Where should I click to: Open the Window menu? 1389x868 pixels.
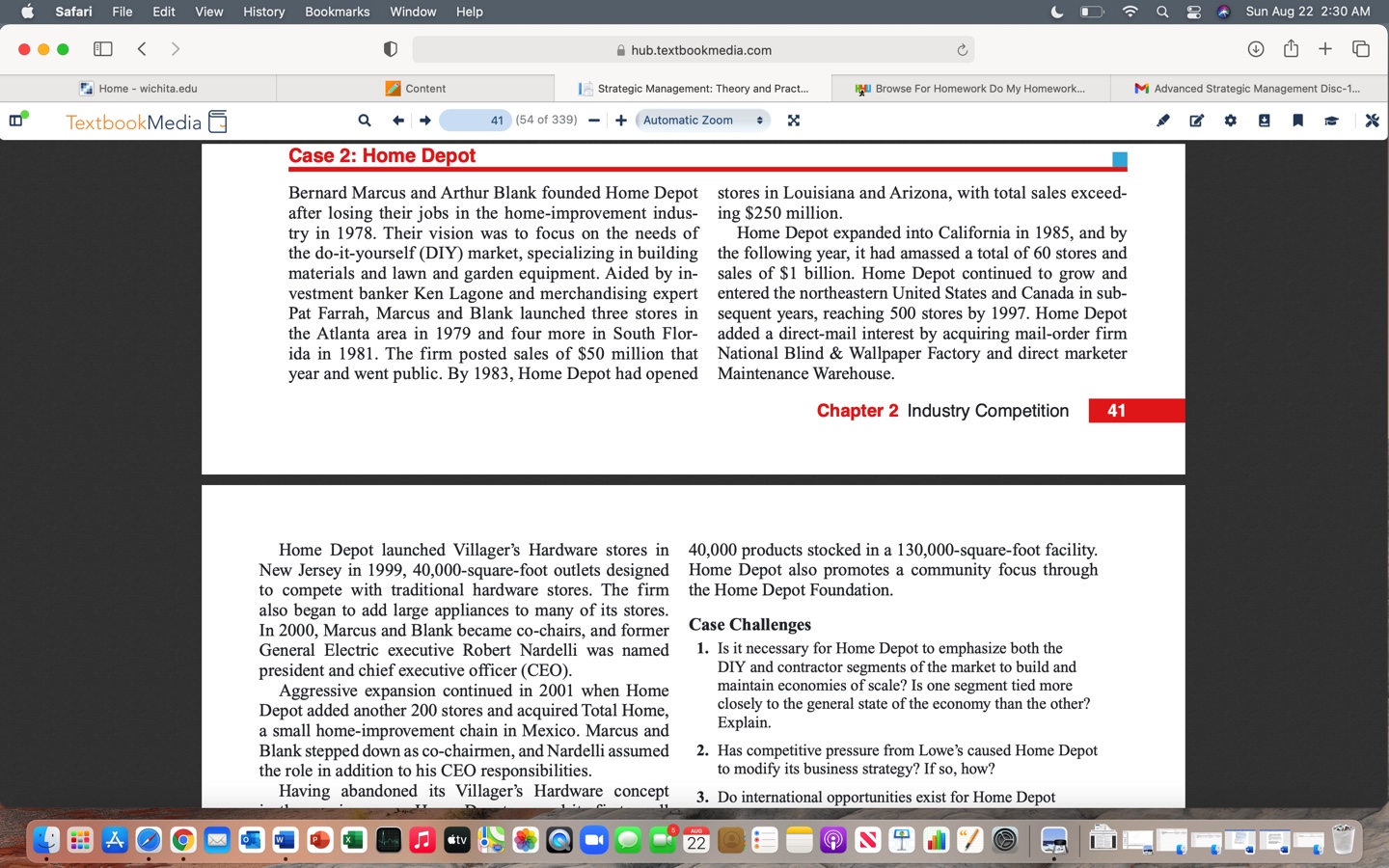click(x=413, y=12)
